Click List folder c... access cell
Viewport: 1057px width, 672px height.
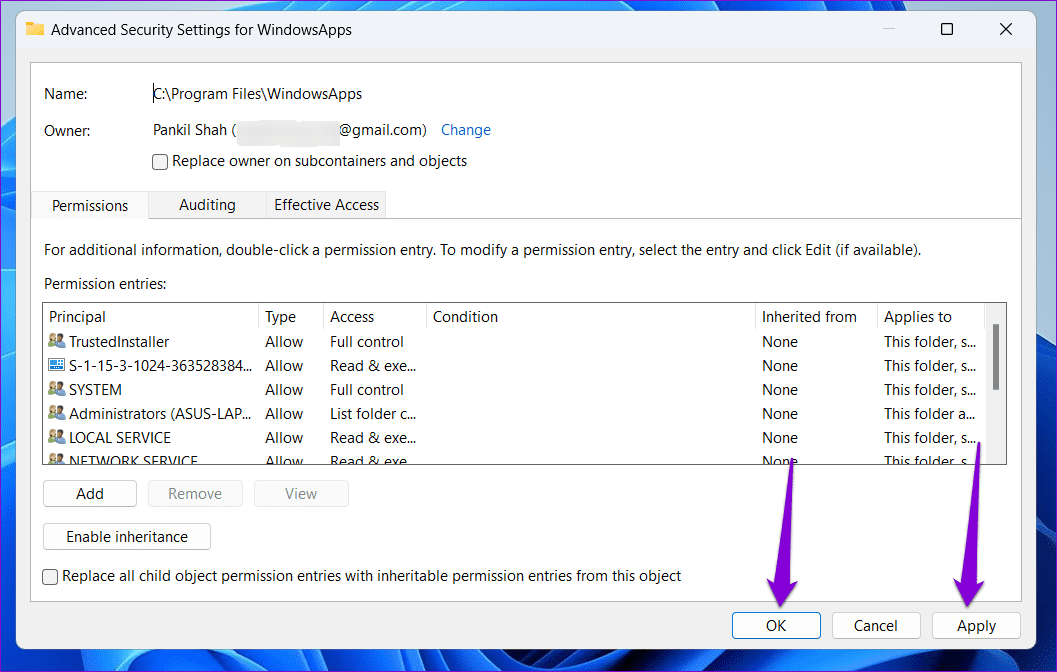373,414
